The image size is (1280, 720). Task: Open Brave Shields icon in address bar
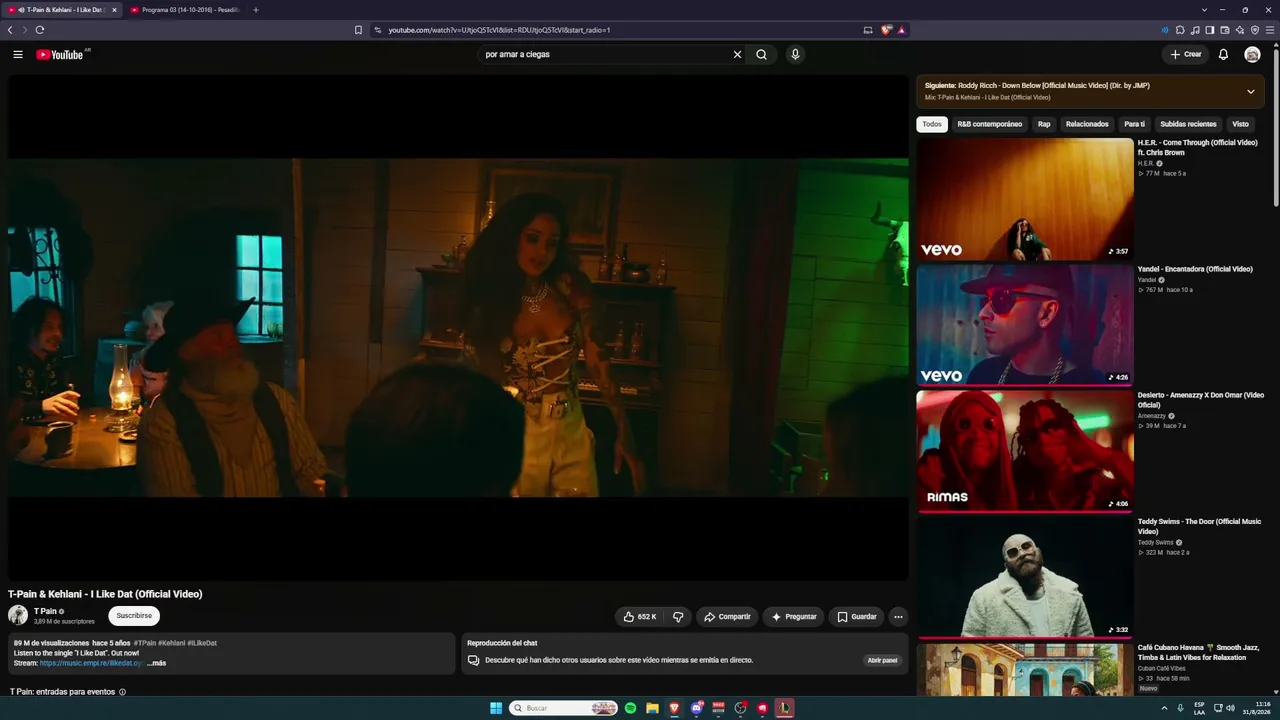tap(886, 30)
